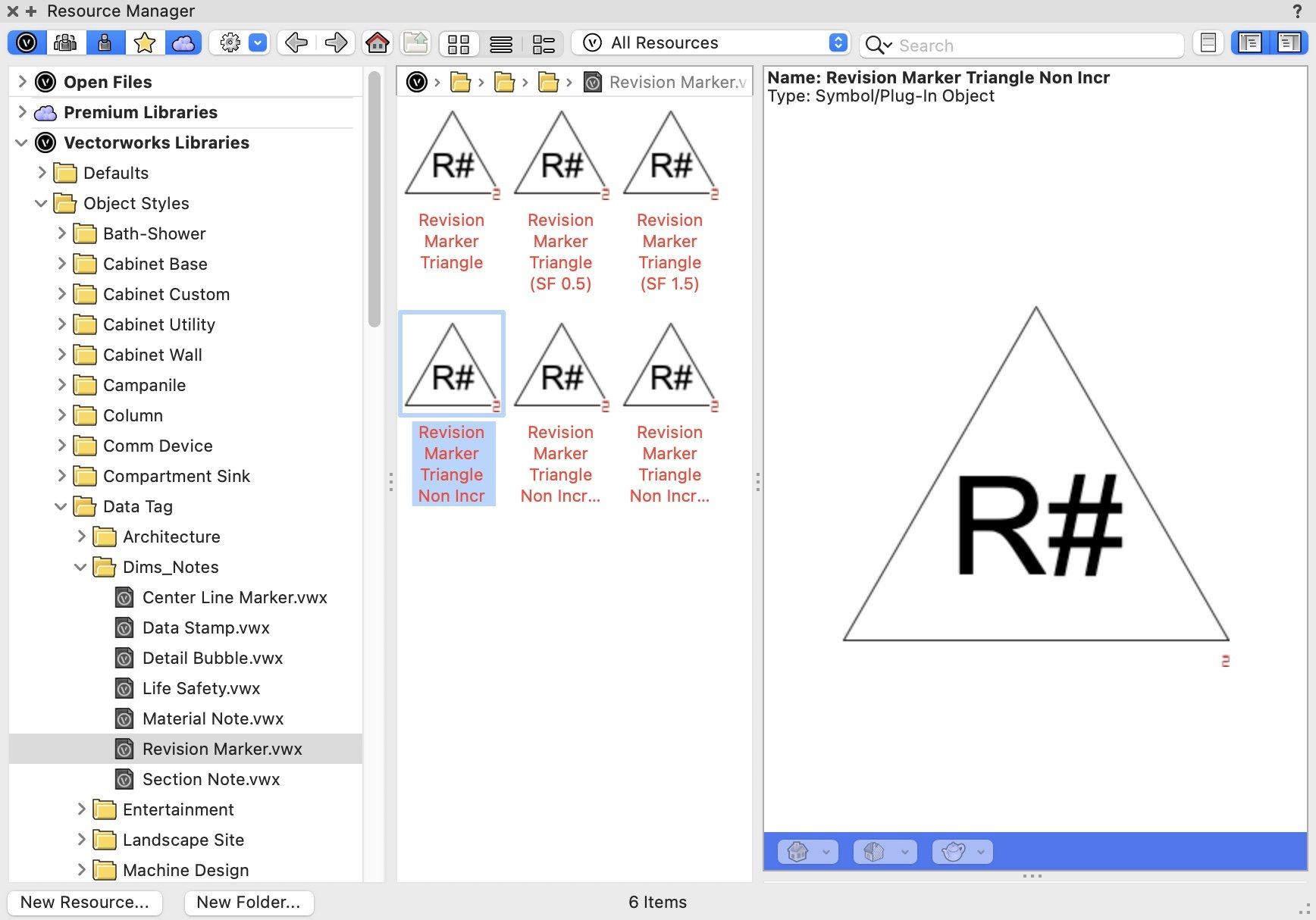The width and height of the screenshot is (1316, 920).
Task: Click the Home navigation icon
Action: tap(378, 43)
